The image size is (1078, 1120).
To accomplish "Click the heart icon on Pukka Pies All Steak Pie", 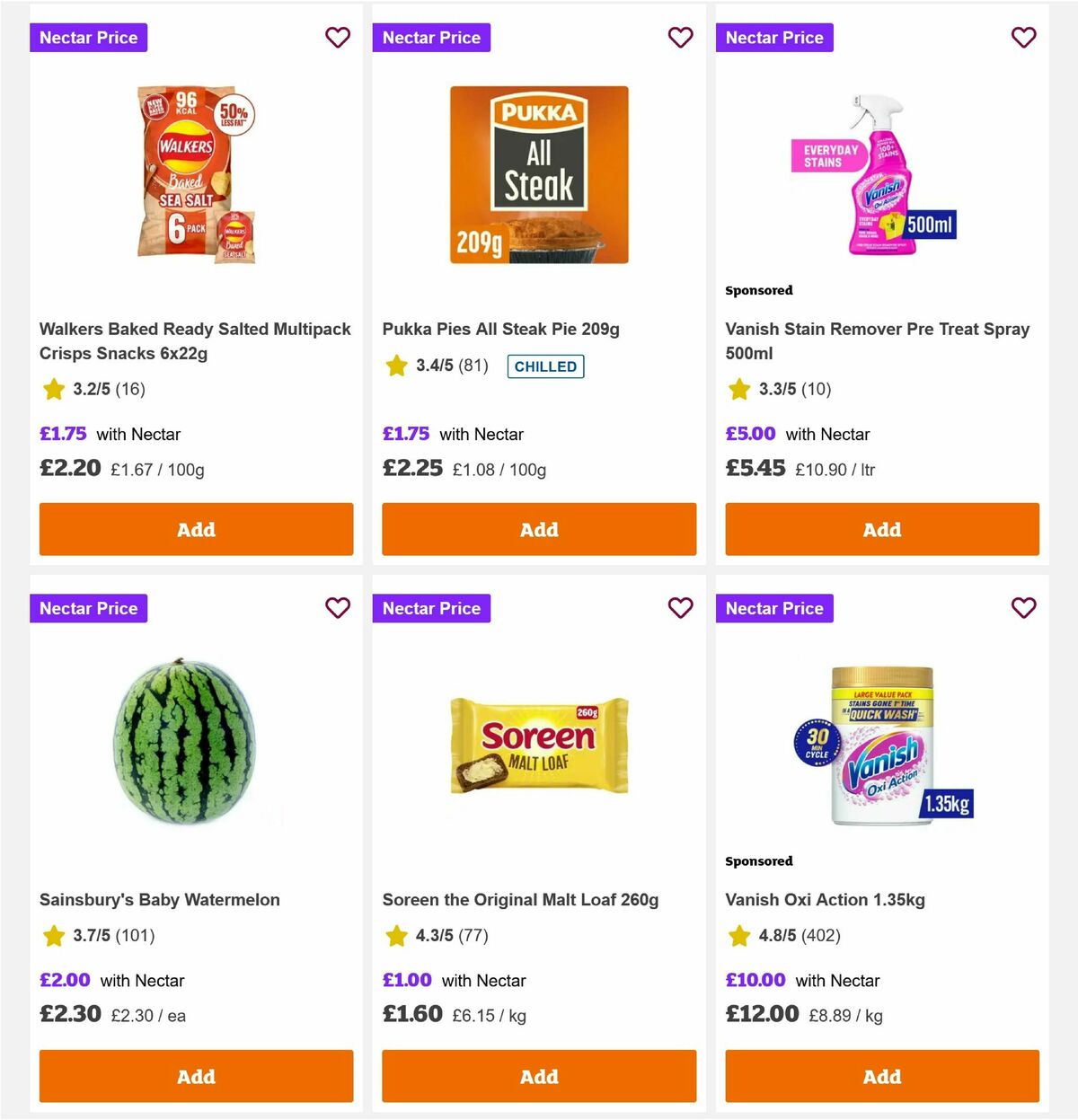I will click(x=681, y=38).
